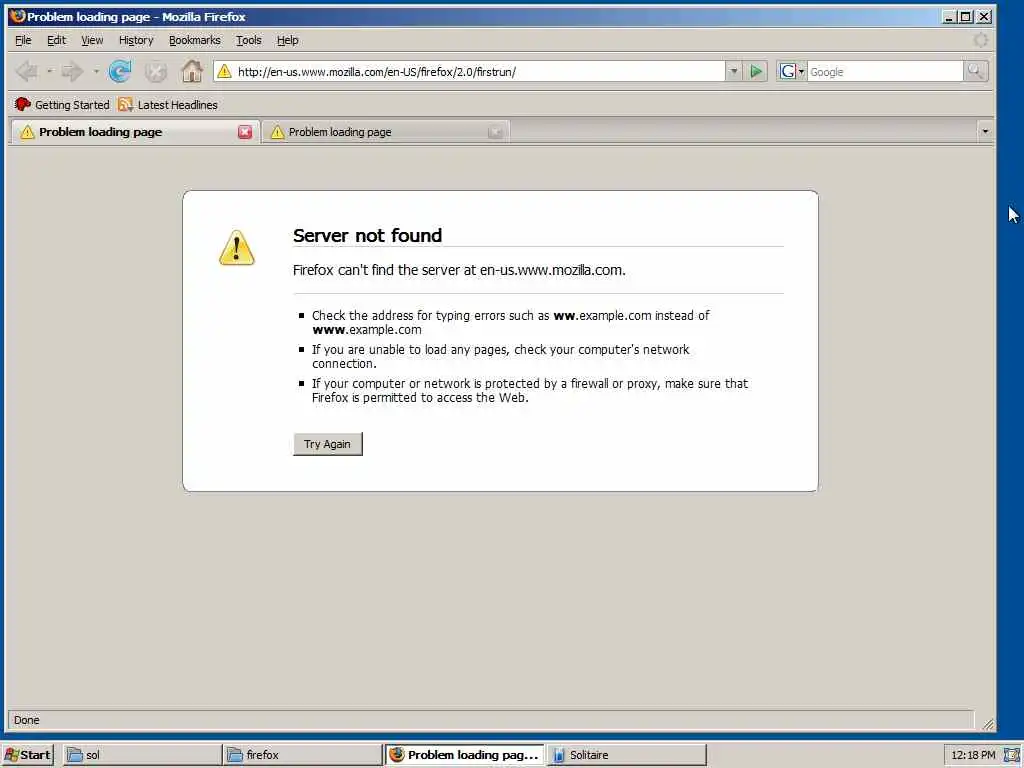Open the address bar URL history dropdown
This screenshot has height=768, width=1024.
(x=733, y=71)
